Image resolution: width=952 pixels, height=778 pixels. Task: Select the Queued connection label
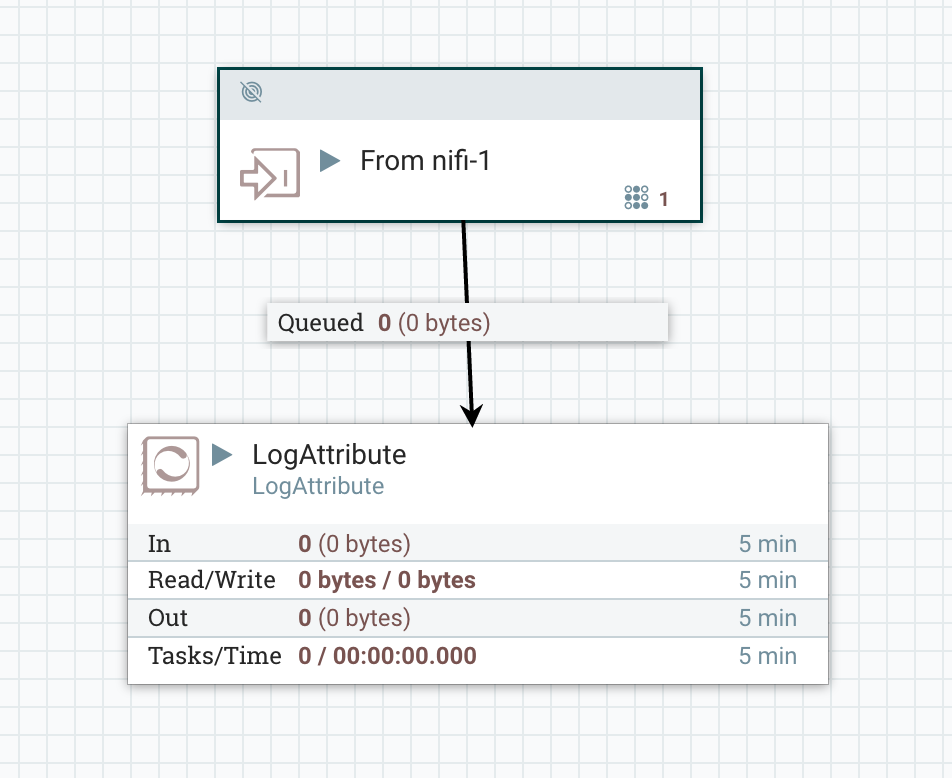click(468, 322)
